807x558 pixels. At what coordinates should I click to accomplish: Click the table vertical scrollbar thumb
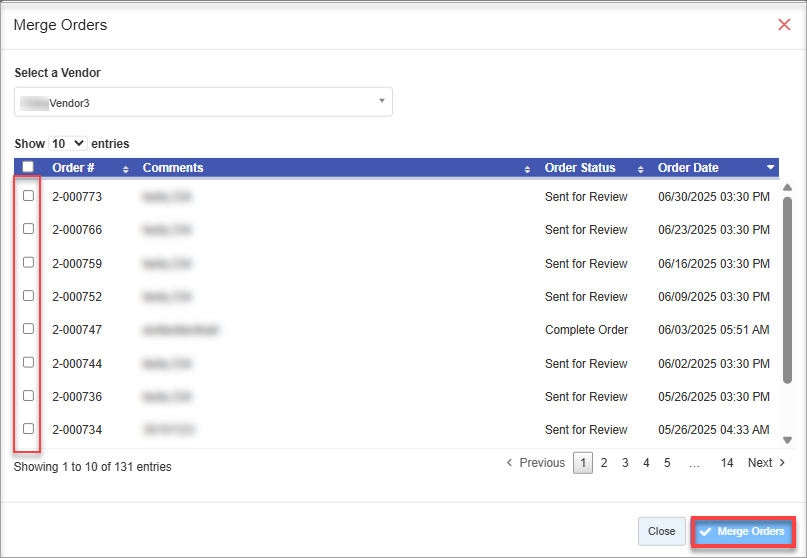point(787,290)
